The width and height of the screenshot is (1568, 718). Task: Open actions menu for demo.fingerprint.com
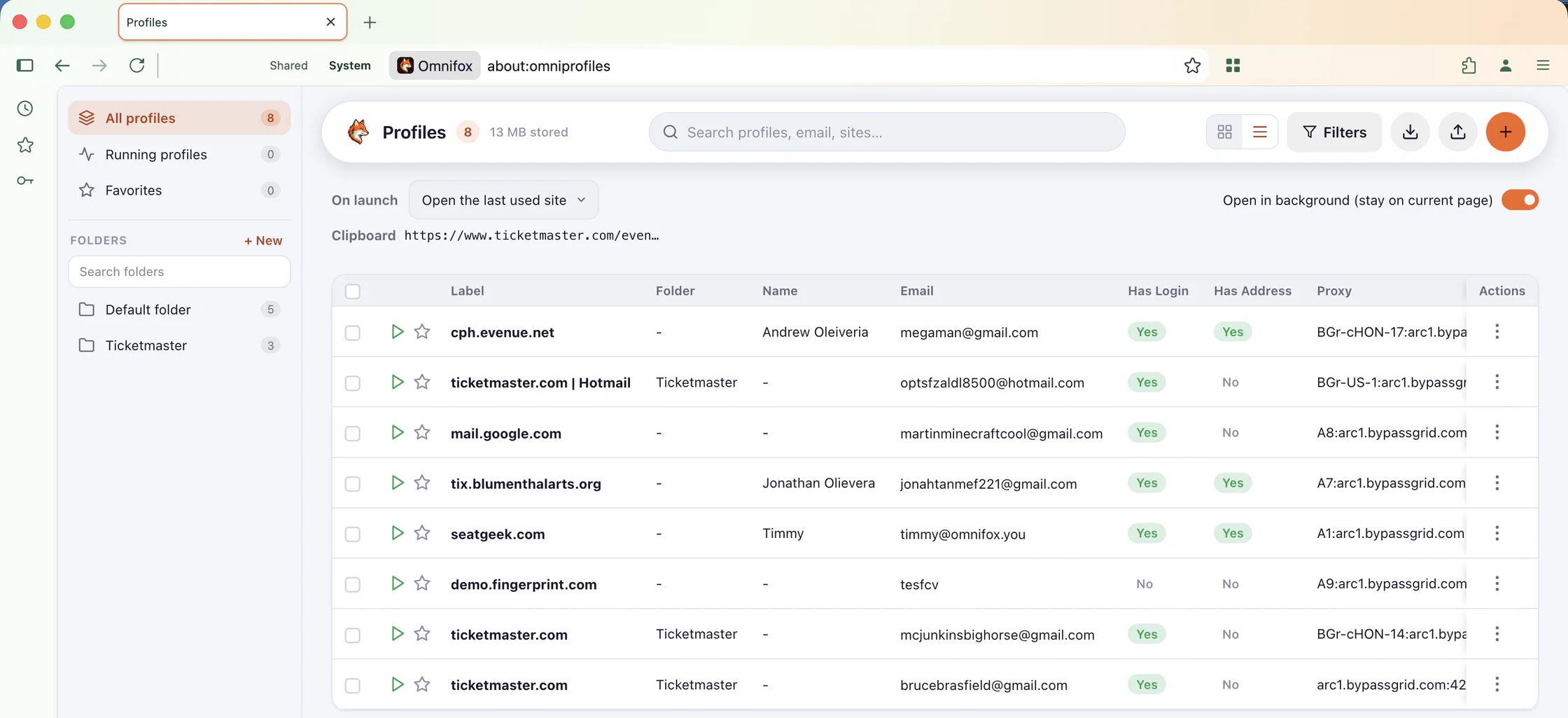pyautogui.click(x=1497, y=584)
